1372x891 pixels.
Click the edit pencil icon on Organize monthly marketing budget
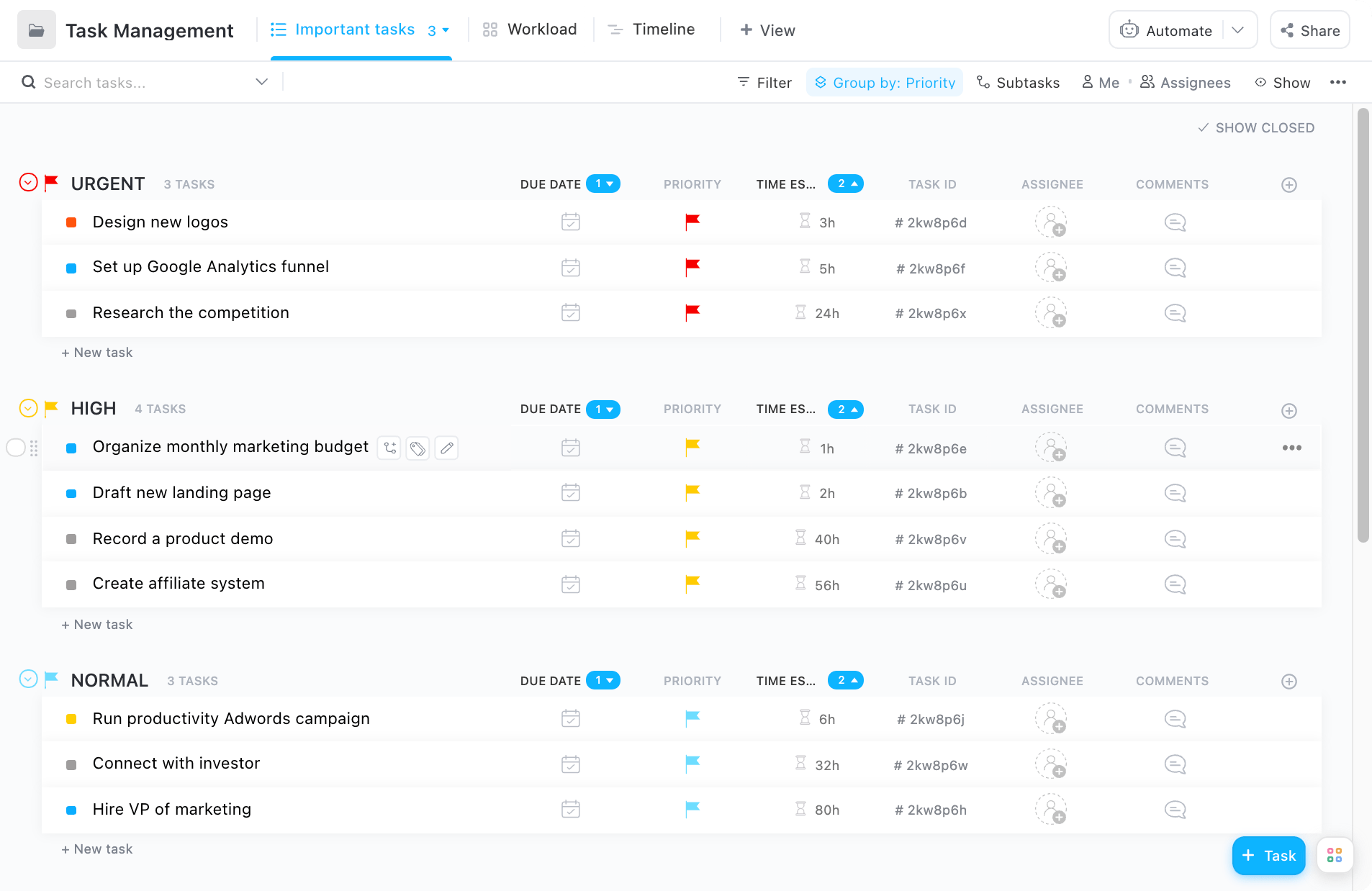pyautogui.click(x=446, y=448)
